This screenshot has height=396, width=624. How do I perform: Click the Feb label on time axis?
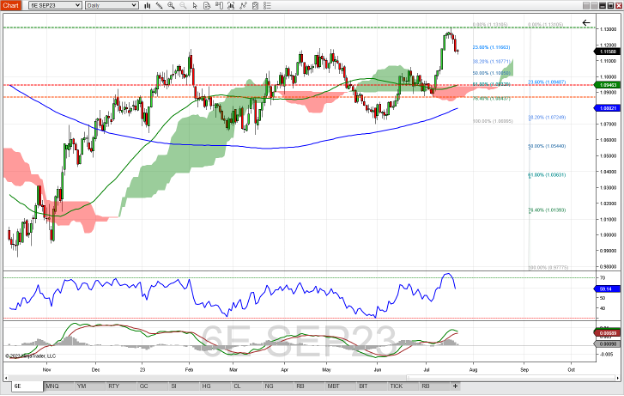click(189, 370)
